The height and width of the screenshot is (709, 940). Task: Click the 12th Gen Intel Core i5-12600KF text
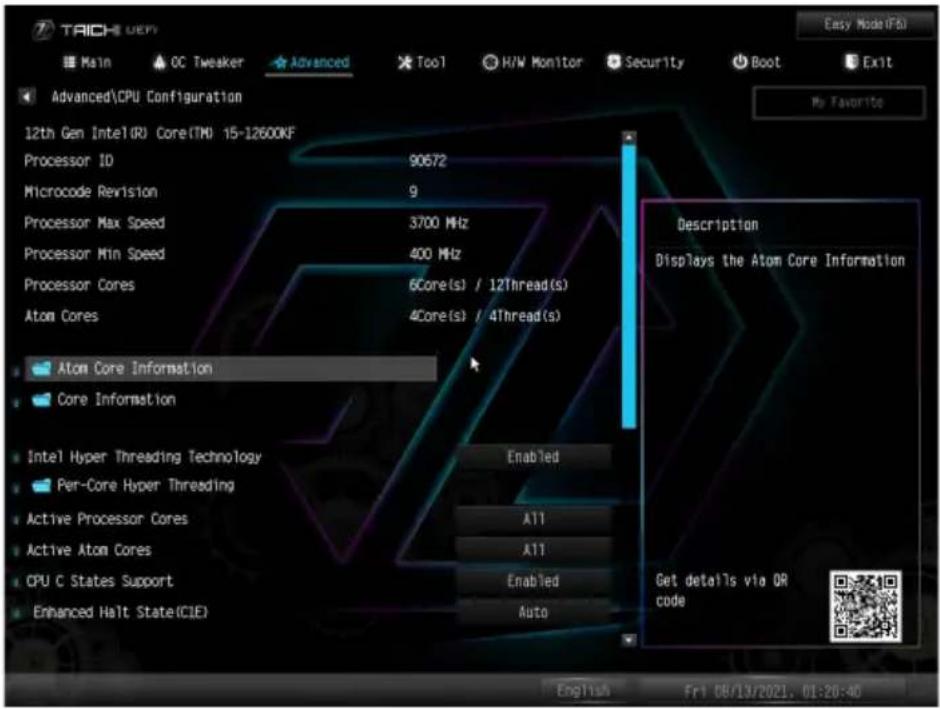(159, 133)
